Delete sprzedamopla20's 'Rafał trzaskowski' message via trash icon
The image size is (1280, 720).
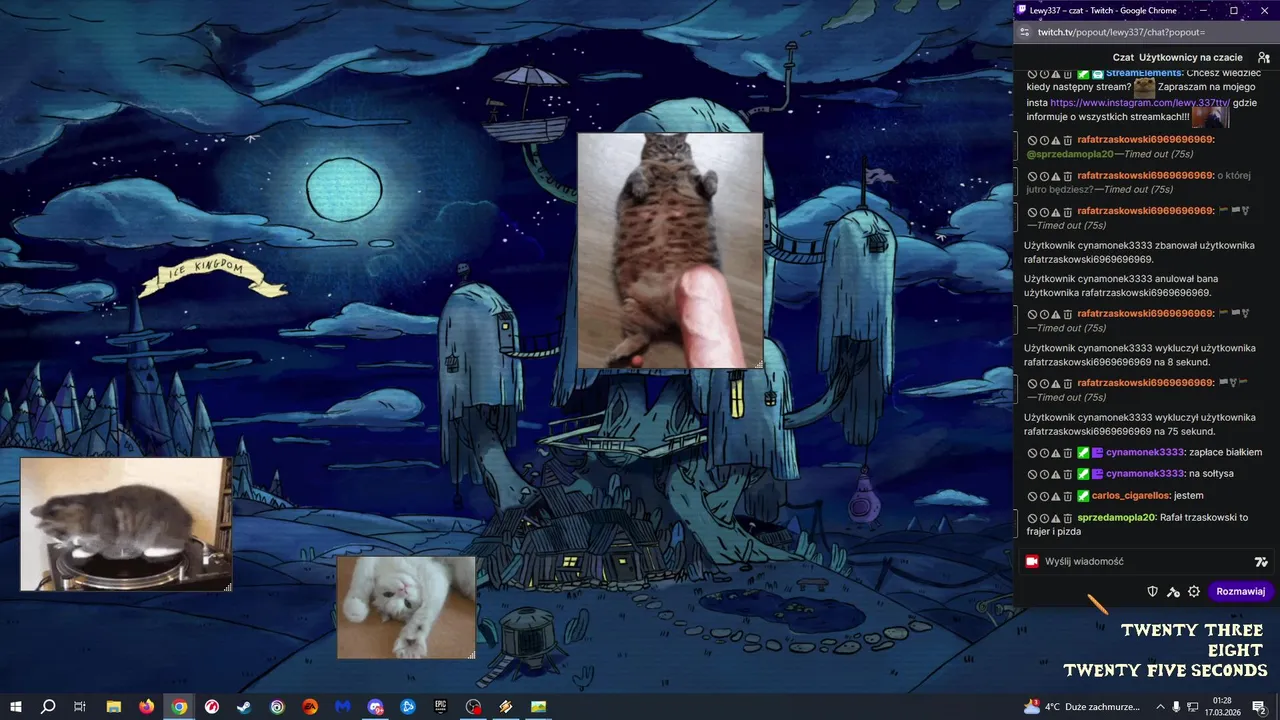[1068, 518]
